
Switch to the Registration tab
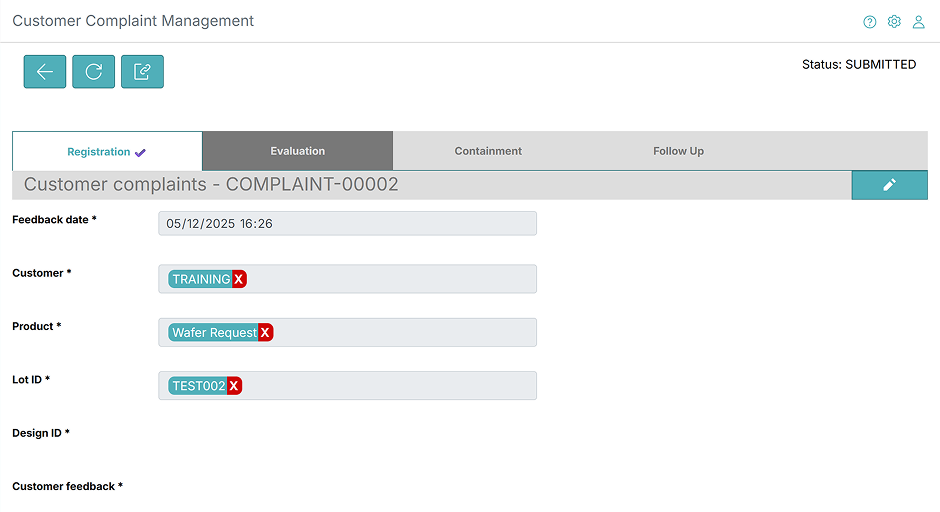point(107,152)
